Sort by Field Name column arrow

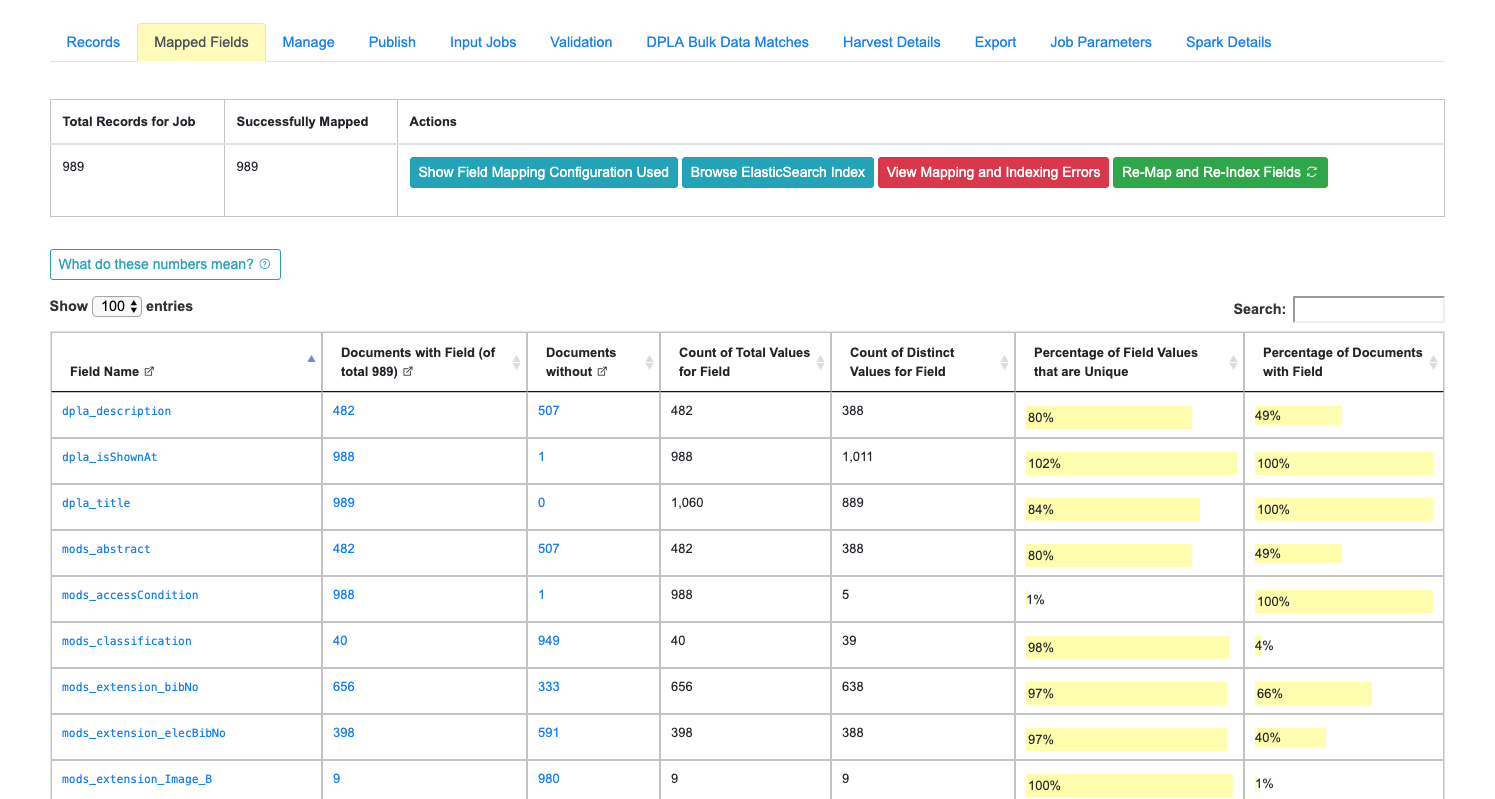pyautogui.click(x=311, y=358)
